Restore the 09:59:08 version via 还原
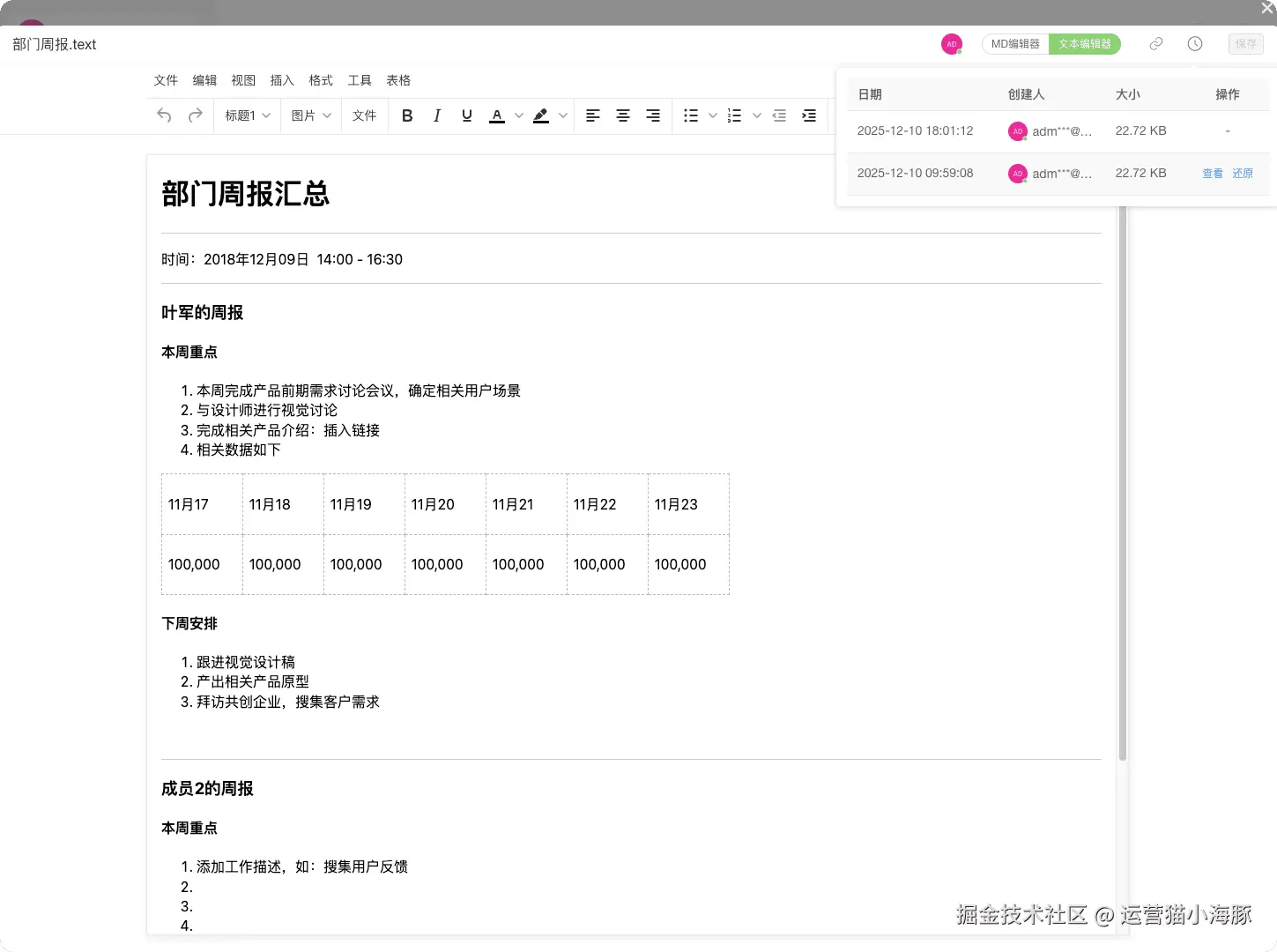1277x952 pixels. [1243, 174]
